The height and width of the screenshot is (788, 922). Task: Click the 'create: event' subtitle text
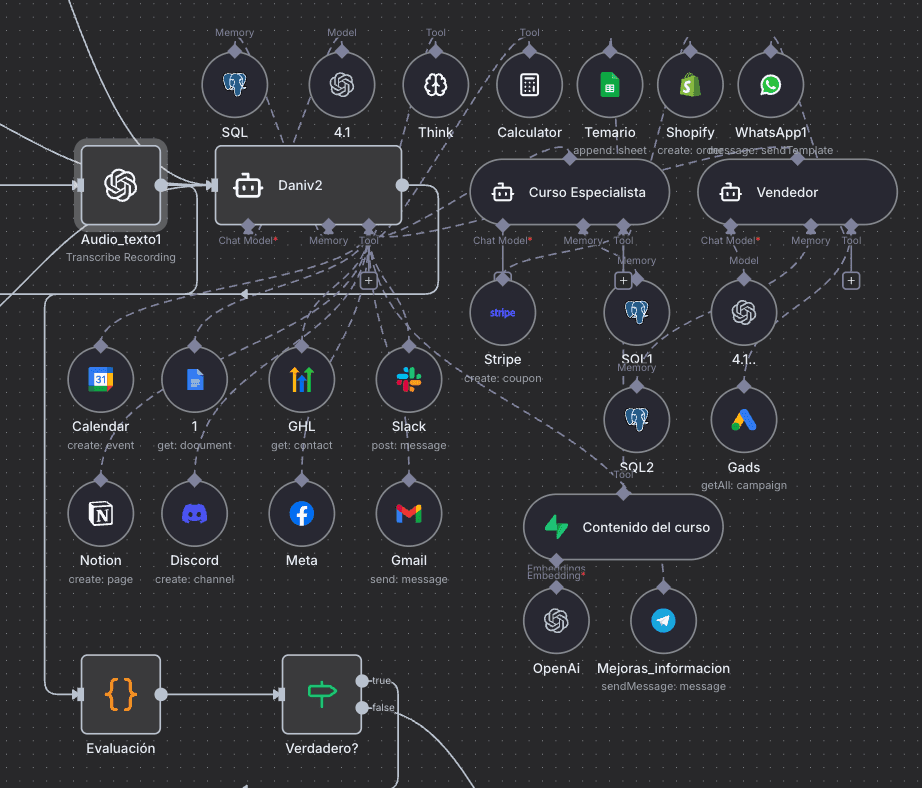[101, 445]
